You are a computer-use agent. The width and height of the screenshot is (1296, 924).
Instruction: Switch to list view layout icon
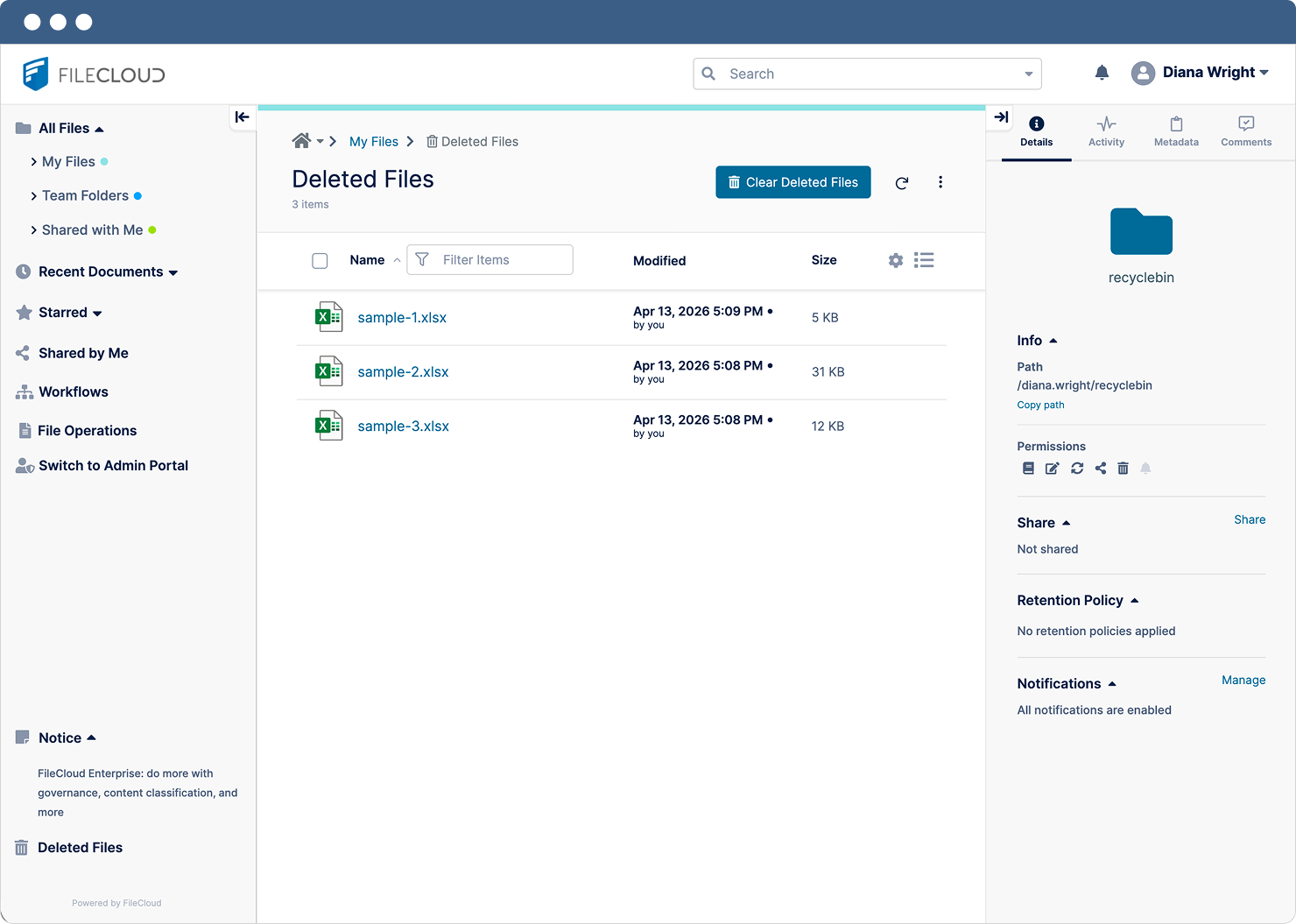point(924,260)
